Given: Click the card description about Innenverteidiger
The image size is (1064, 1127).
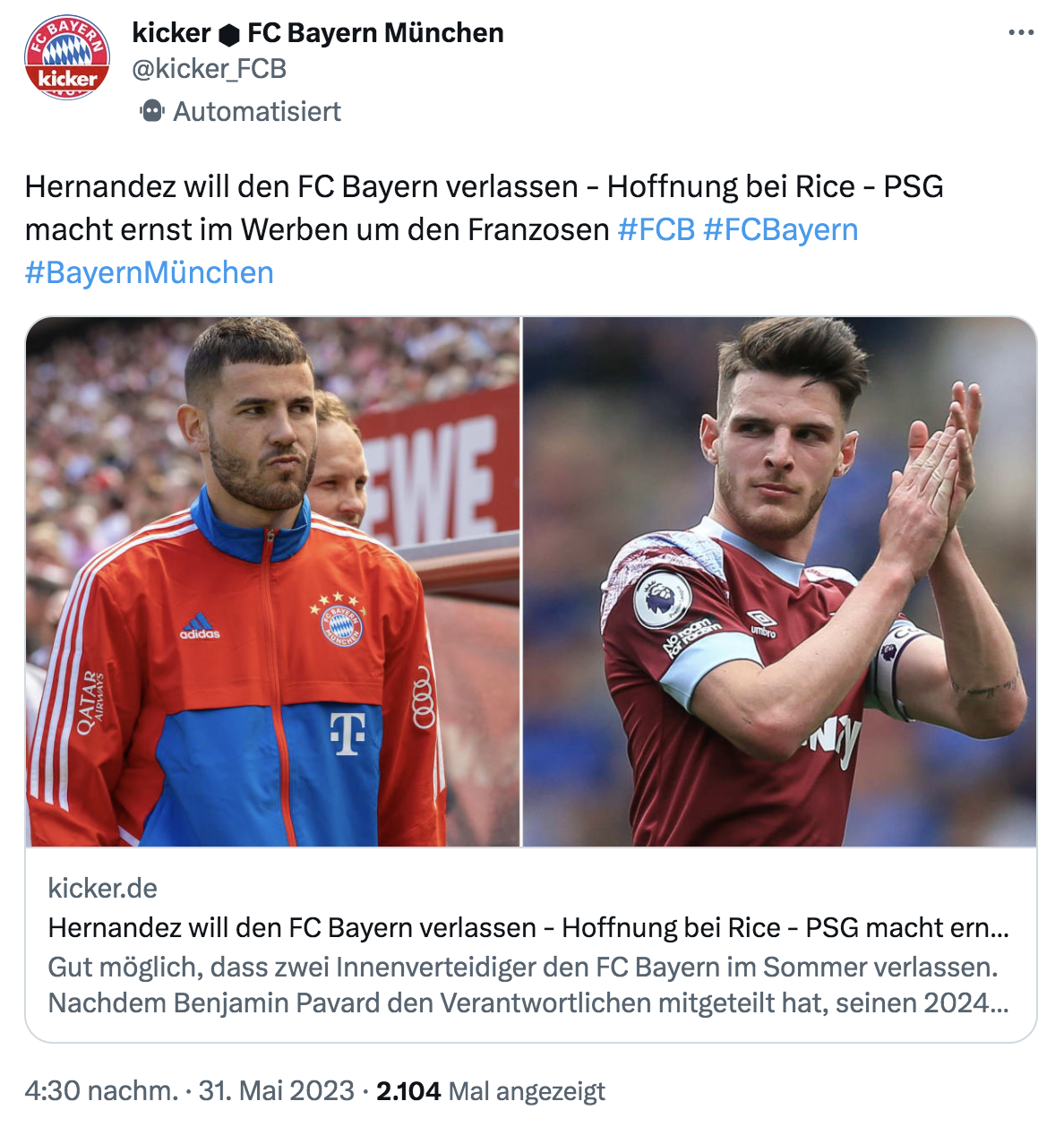Looking at the screenshot, I should tap(528, 985).
